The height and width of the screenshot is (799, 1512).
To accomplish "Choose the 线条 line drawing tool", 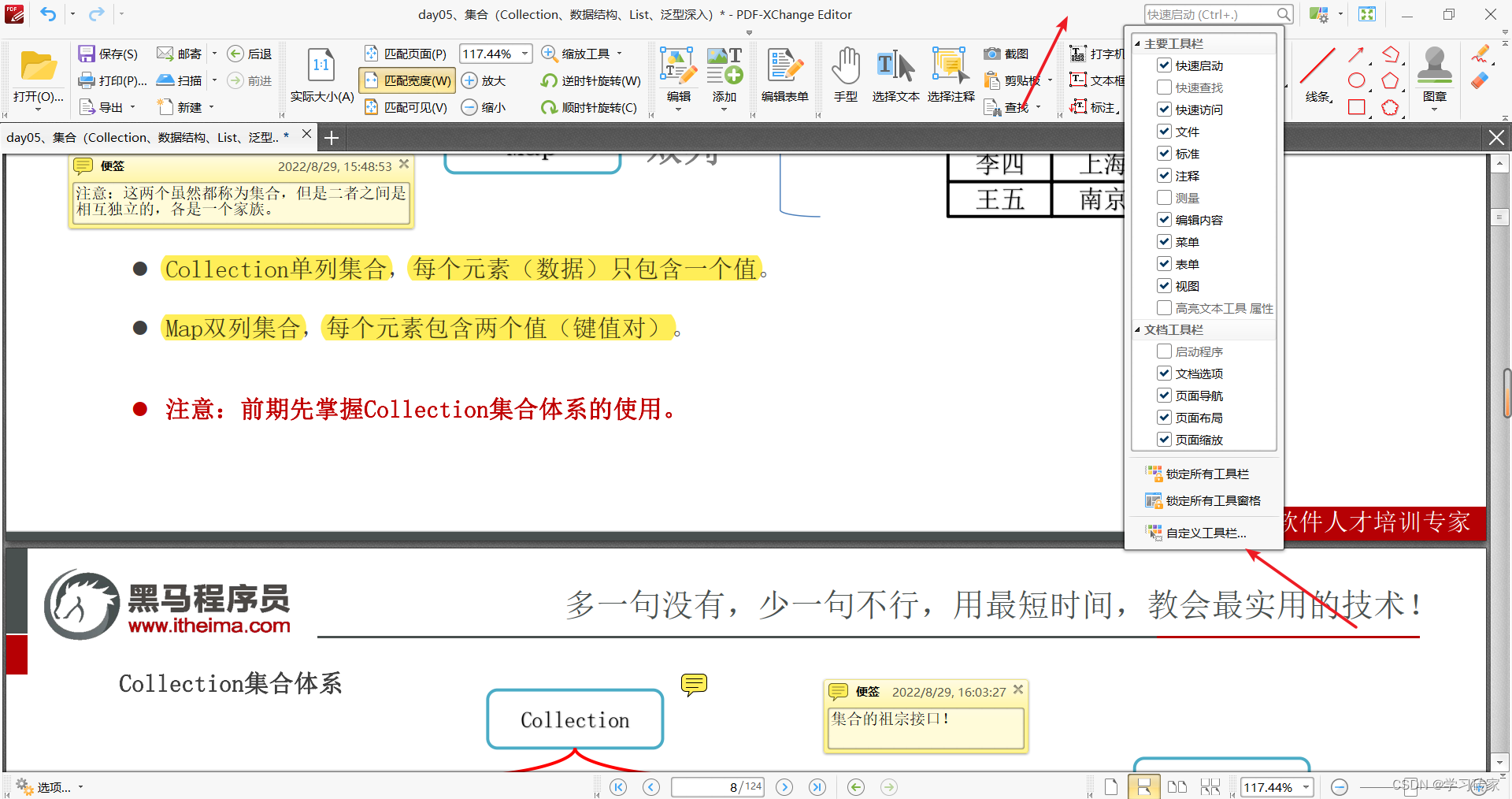I will coord(1317,75).
